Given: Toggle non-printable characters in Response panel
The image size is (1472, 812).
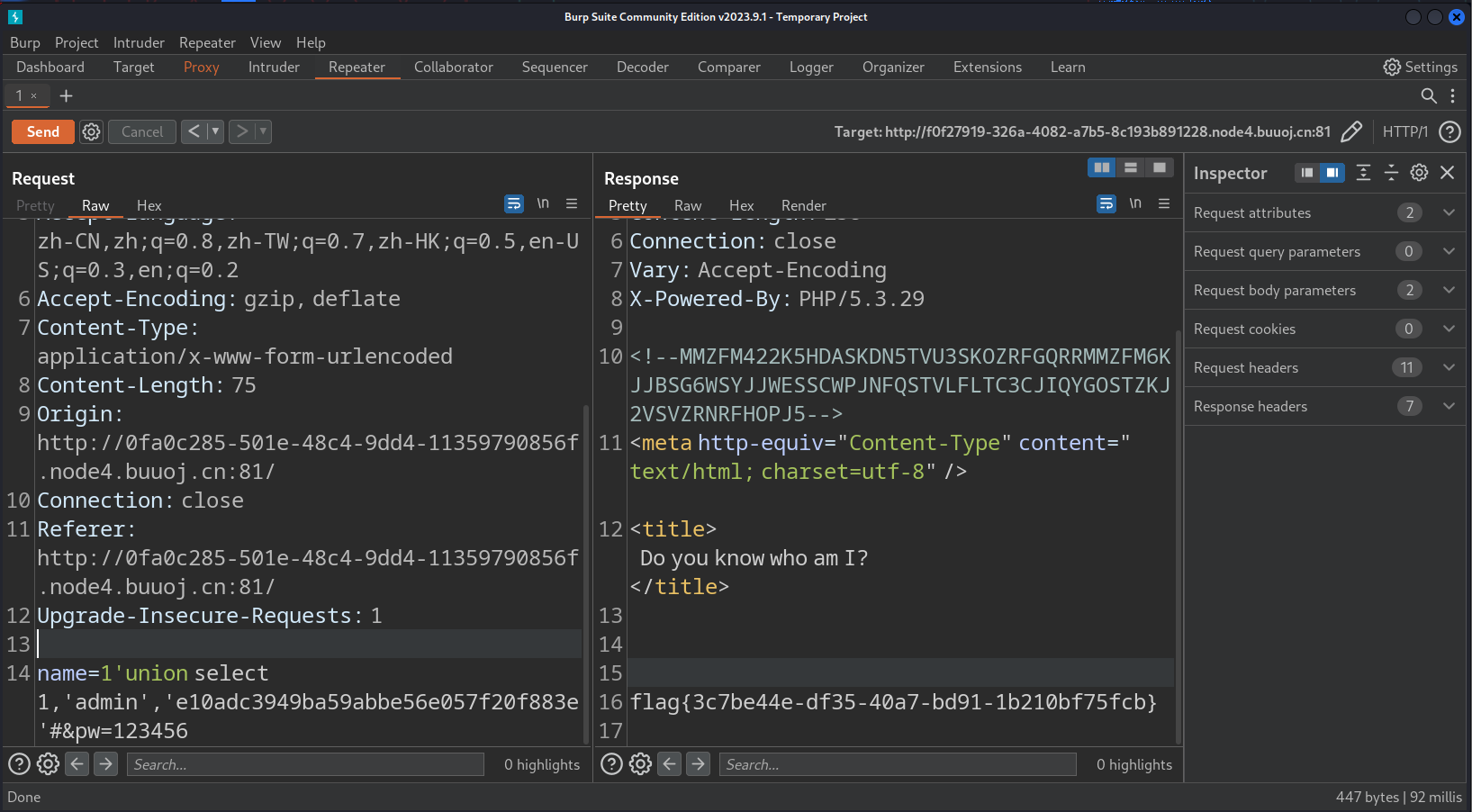Looking at the screenshot, I should (x=1135, y=203).
